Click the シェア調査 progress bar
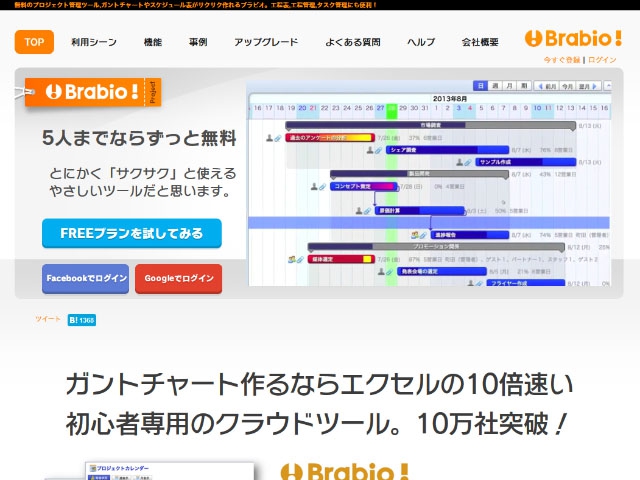 [x=447, y=150]
